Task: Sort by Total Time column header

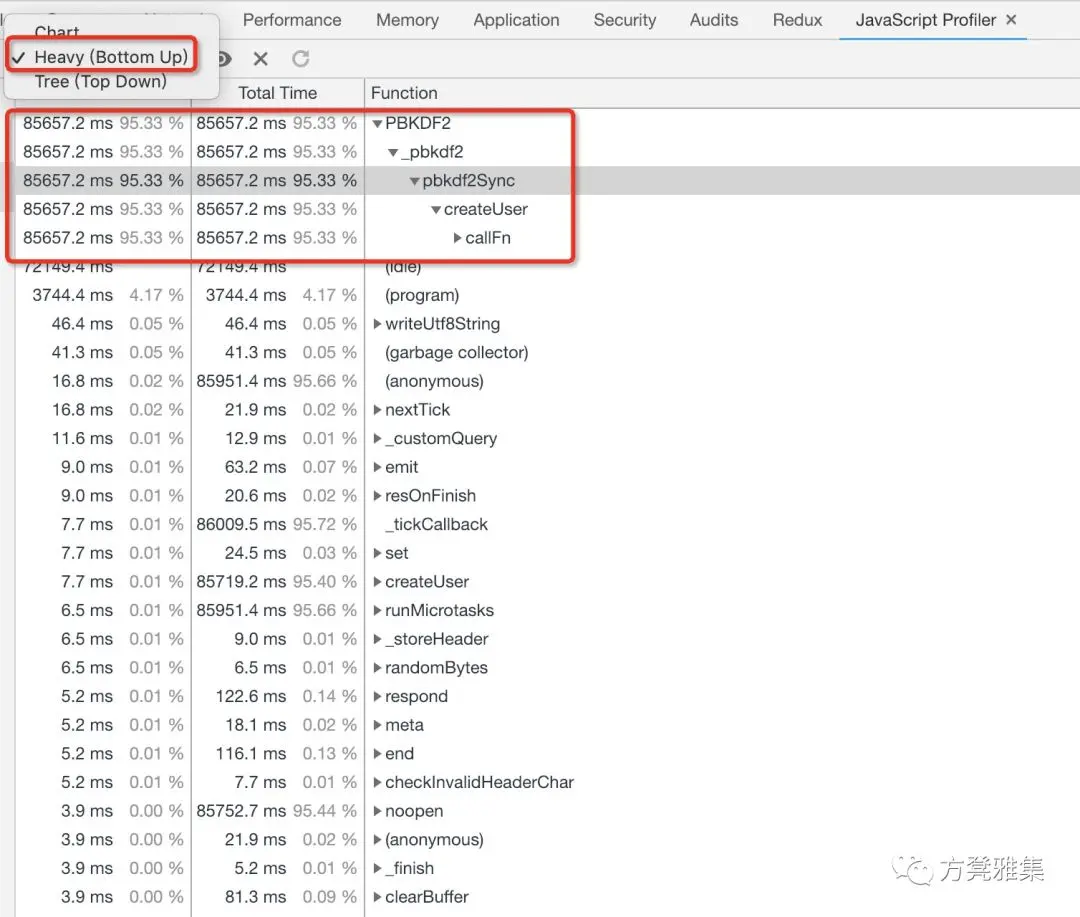Action: point(278,93)
